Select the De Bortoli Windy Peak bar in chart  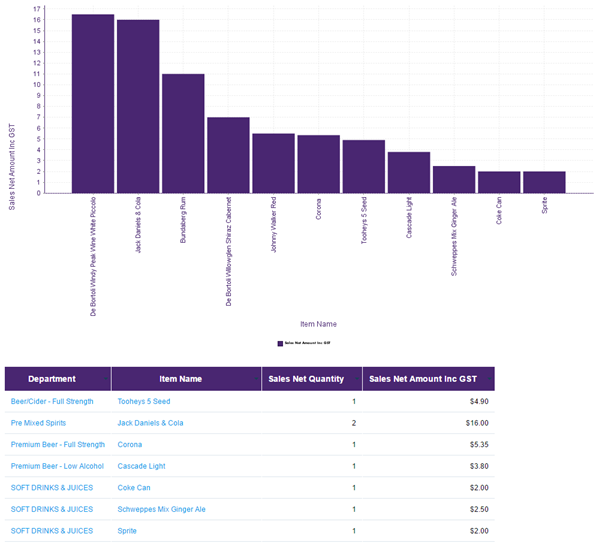[x=93, y=104]
